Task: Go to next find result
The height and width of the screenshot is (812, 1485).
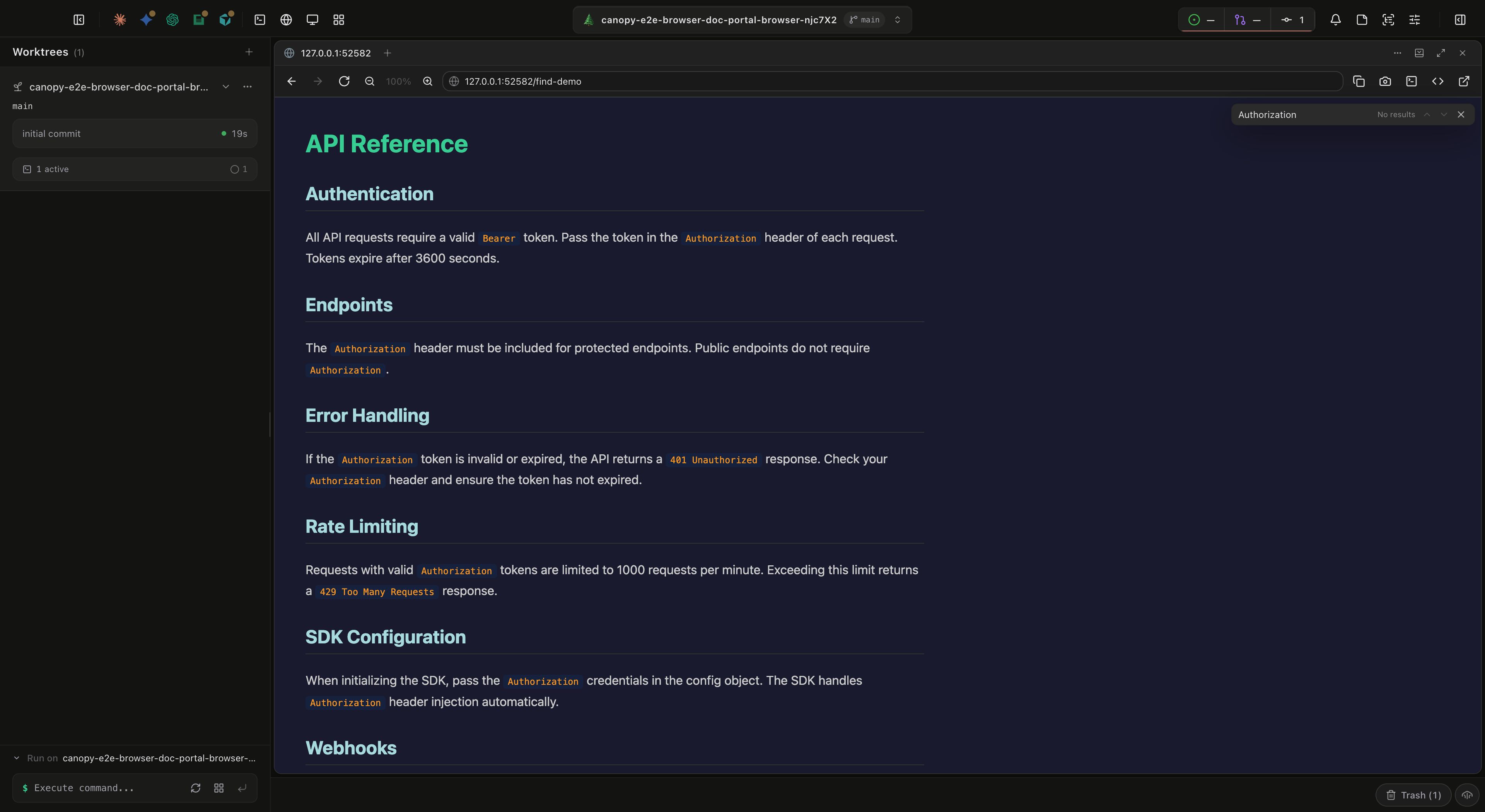Action: pyautogui.click(x=1444, y=115)
